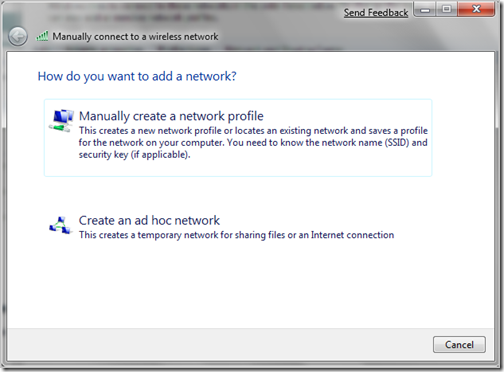Cancel the wireless network wizard
This screenshot has height=372, width=504.
(459, 344)
